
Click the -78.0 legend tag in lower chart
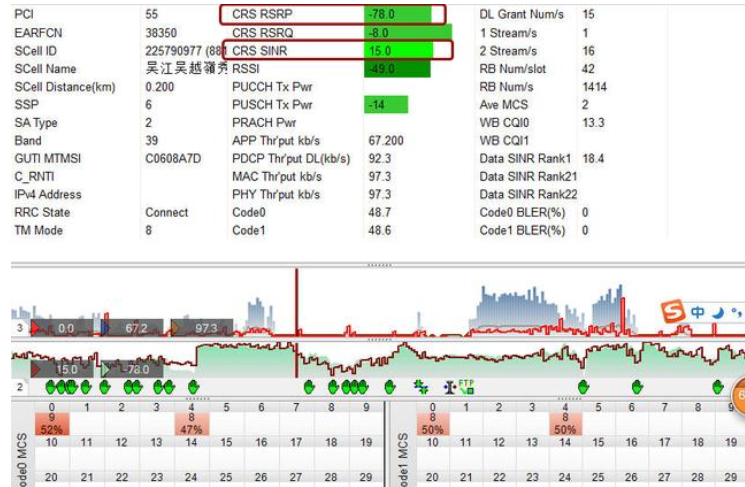pos(130,370)
